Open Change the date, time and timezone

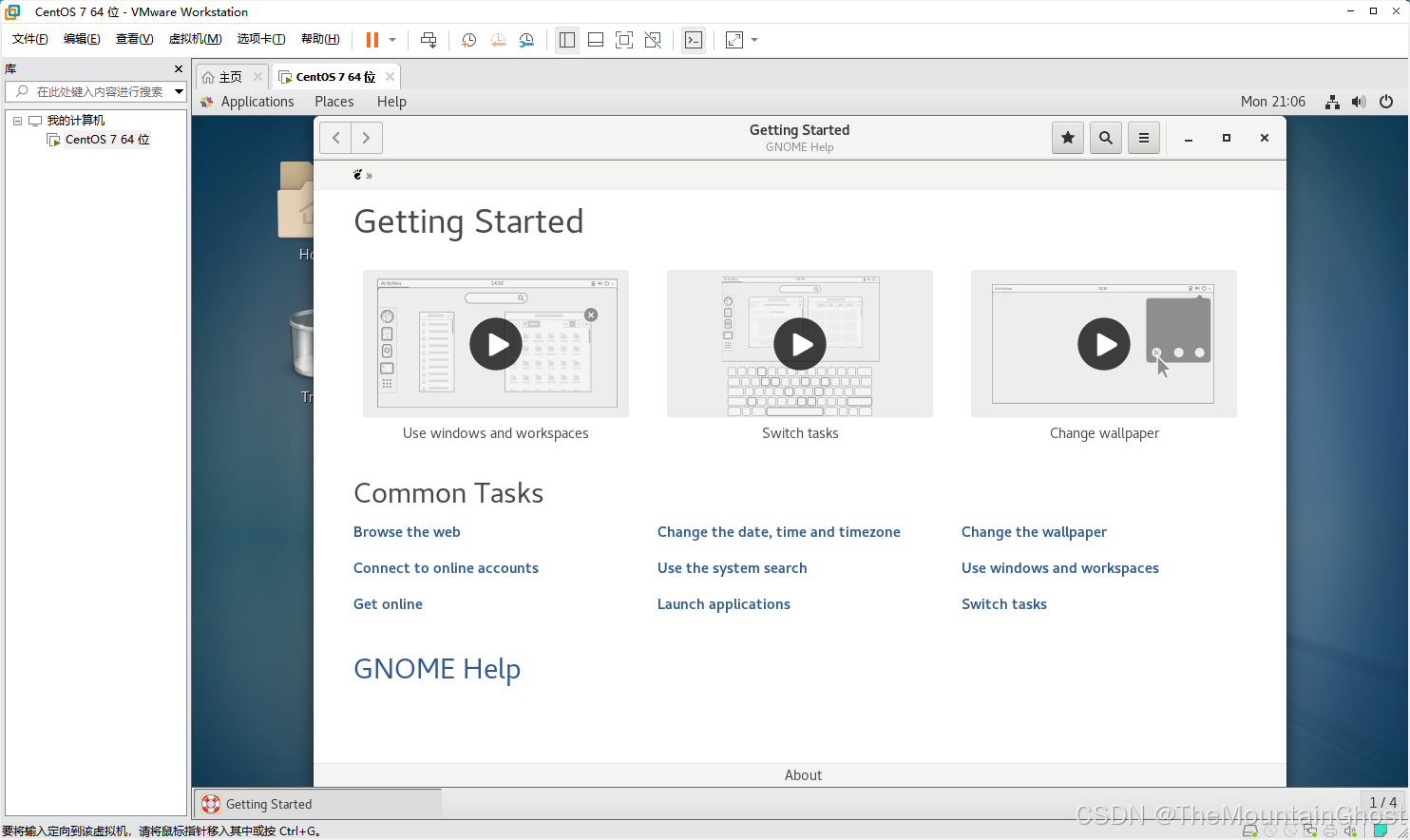pos(779,532)
